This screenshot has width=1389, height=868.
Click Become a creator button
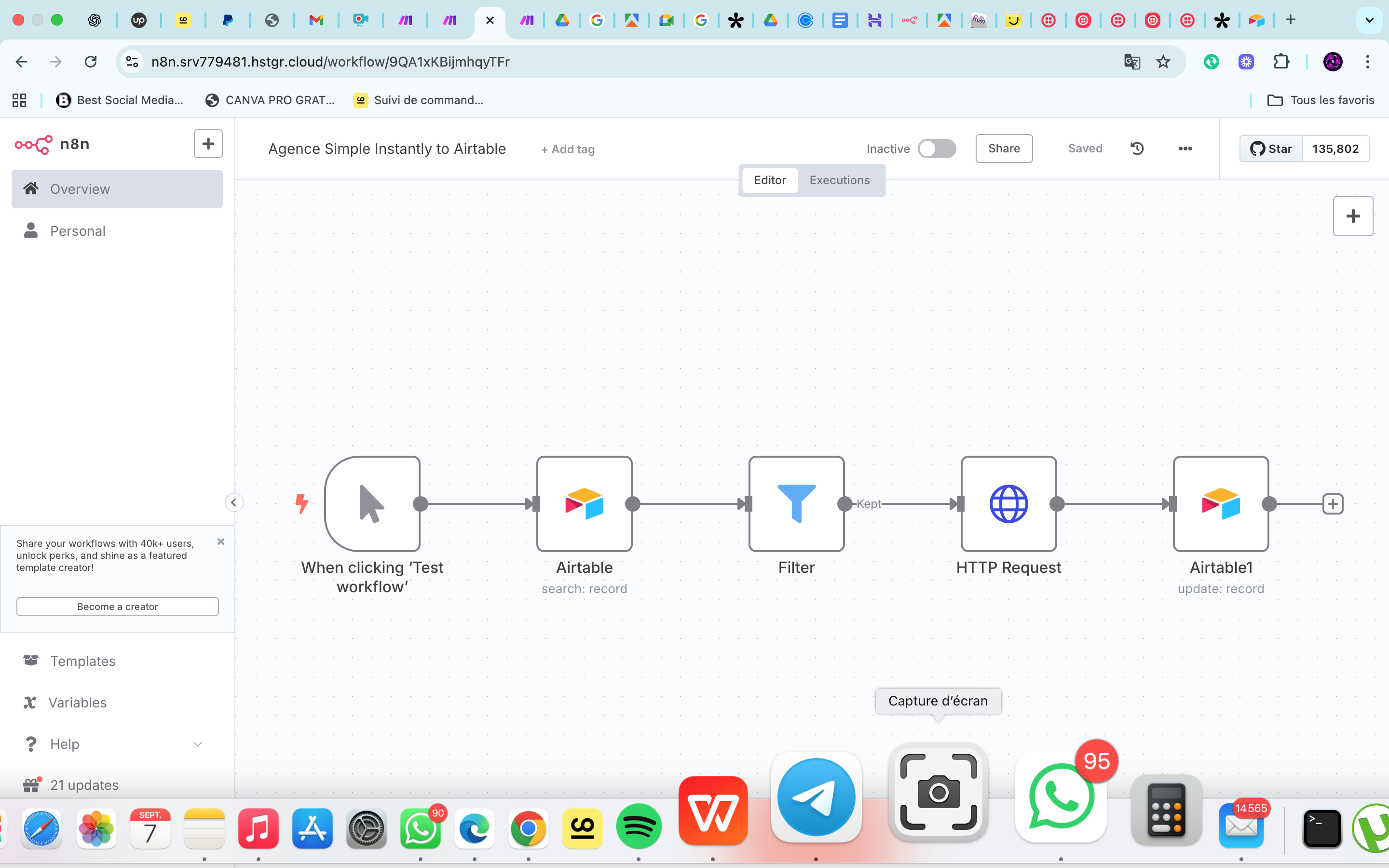click(x=117, y=606)
